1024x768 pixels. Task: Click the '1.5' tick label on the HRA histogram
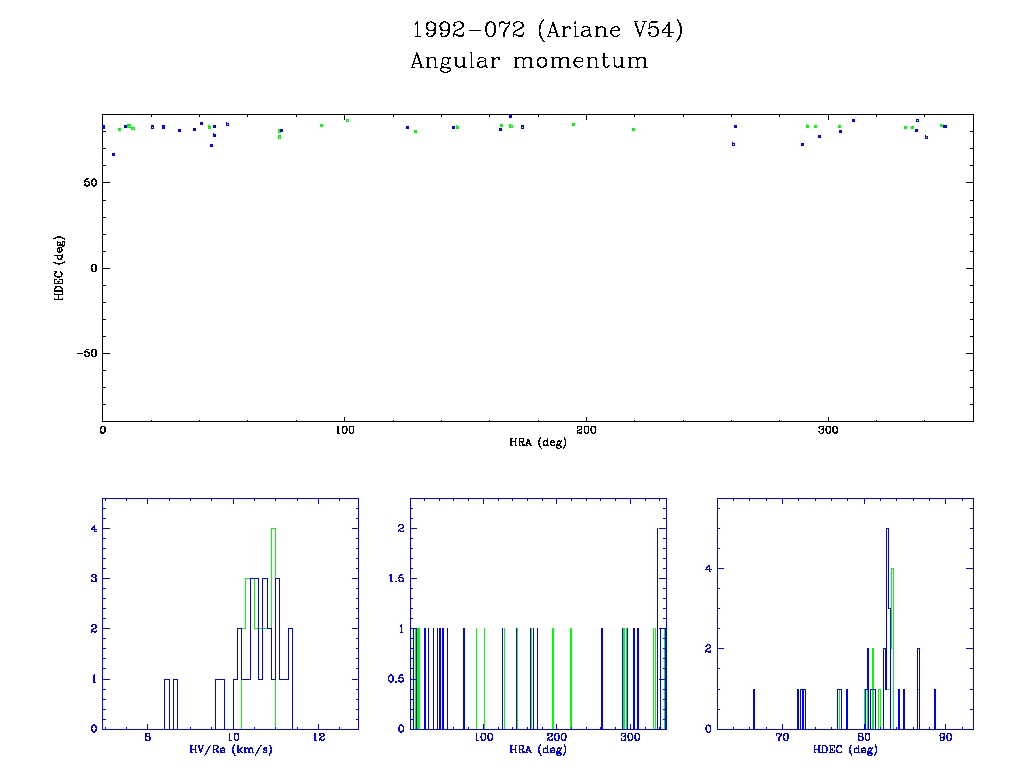396,579
